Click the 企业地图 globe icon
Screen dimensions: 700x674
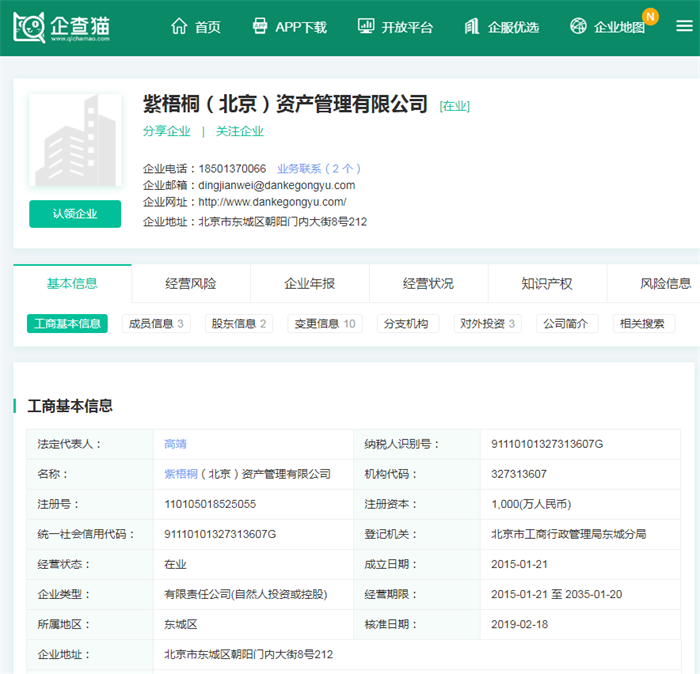pos(578,26)
